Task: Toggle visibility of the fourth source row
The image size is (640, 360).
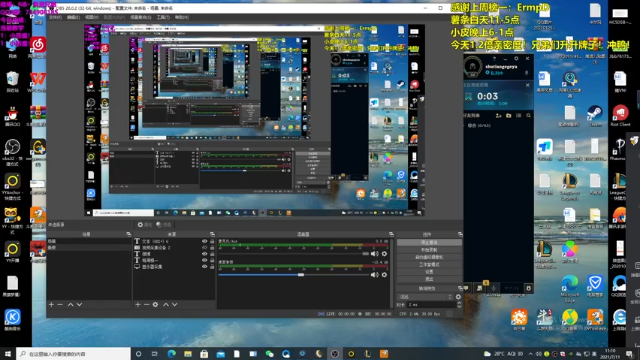Action: pyautogui.click(x=204, y=260)
